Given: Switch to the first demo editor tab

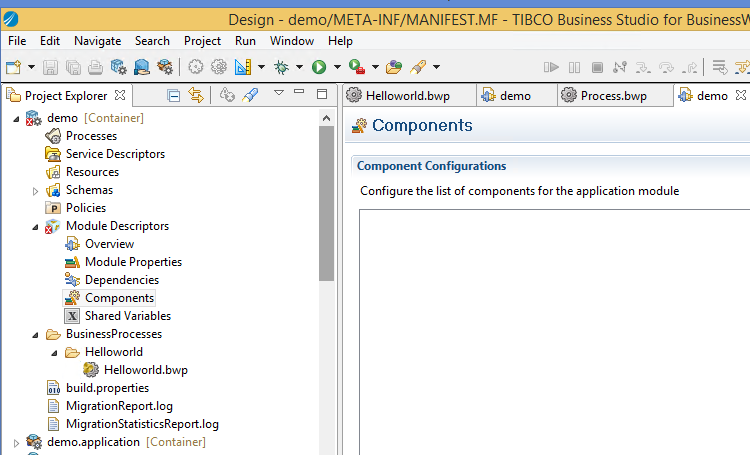Looking at the screenshot, I should (x=515, y=96).
